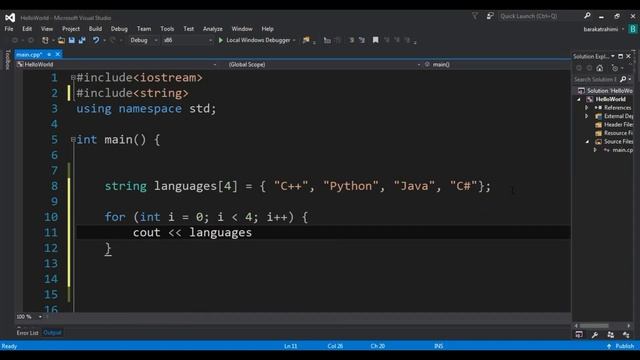Expand the External Dependencies node
640x360 pixels.
587,116
